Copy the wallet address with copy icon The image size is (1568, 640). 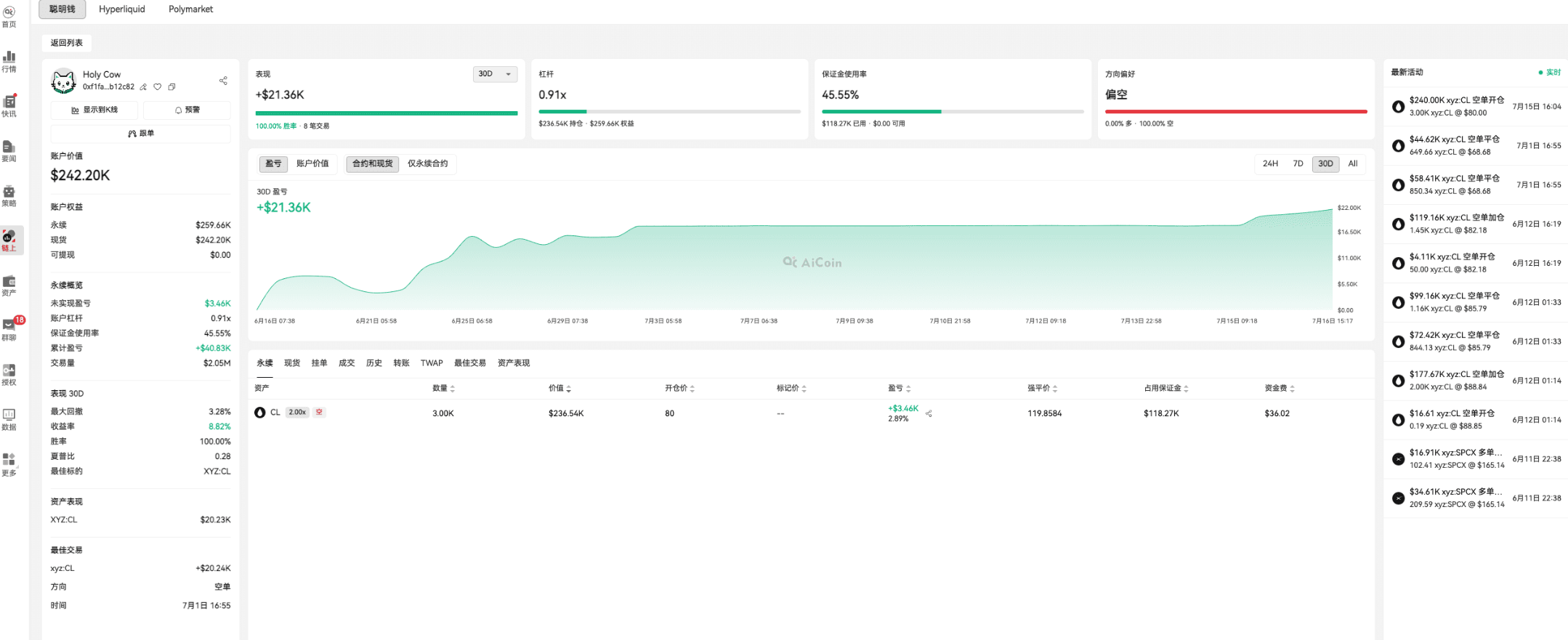(171, 87)
